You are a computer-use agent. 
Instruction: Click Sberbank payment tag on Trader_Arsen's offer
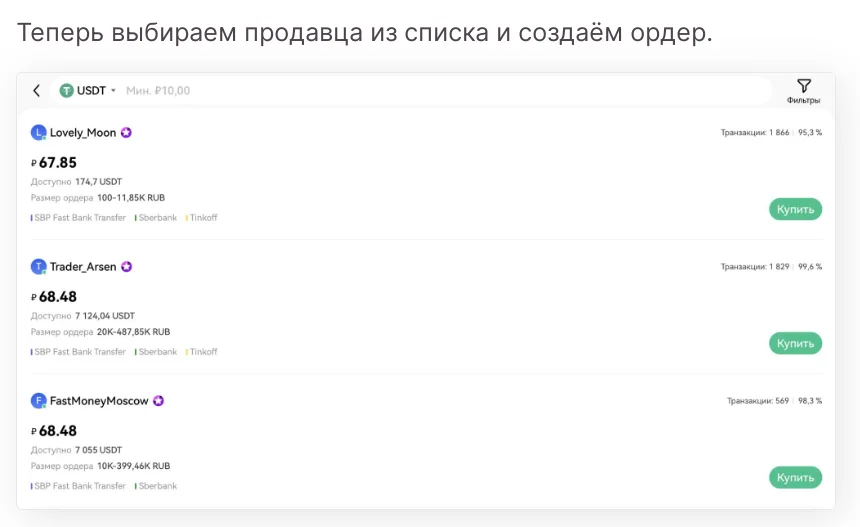coord(157,352)
